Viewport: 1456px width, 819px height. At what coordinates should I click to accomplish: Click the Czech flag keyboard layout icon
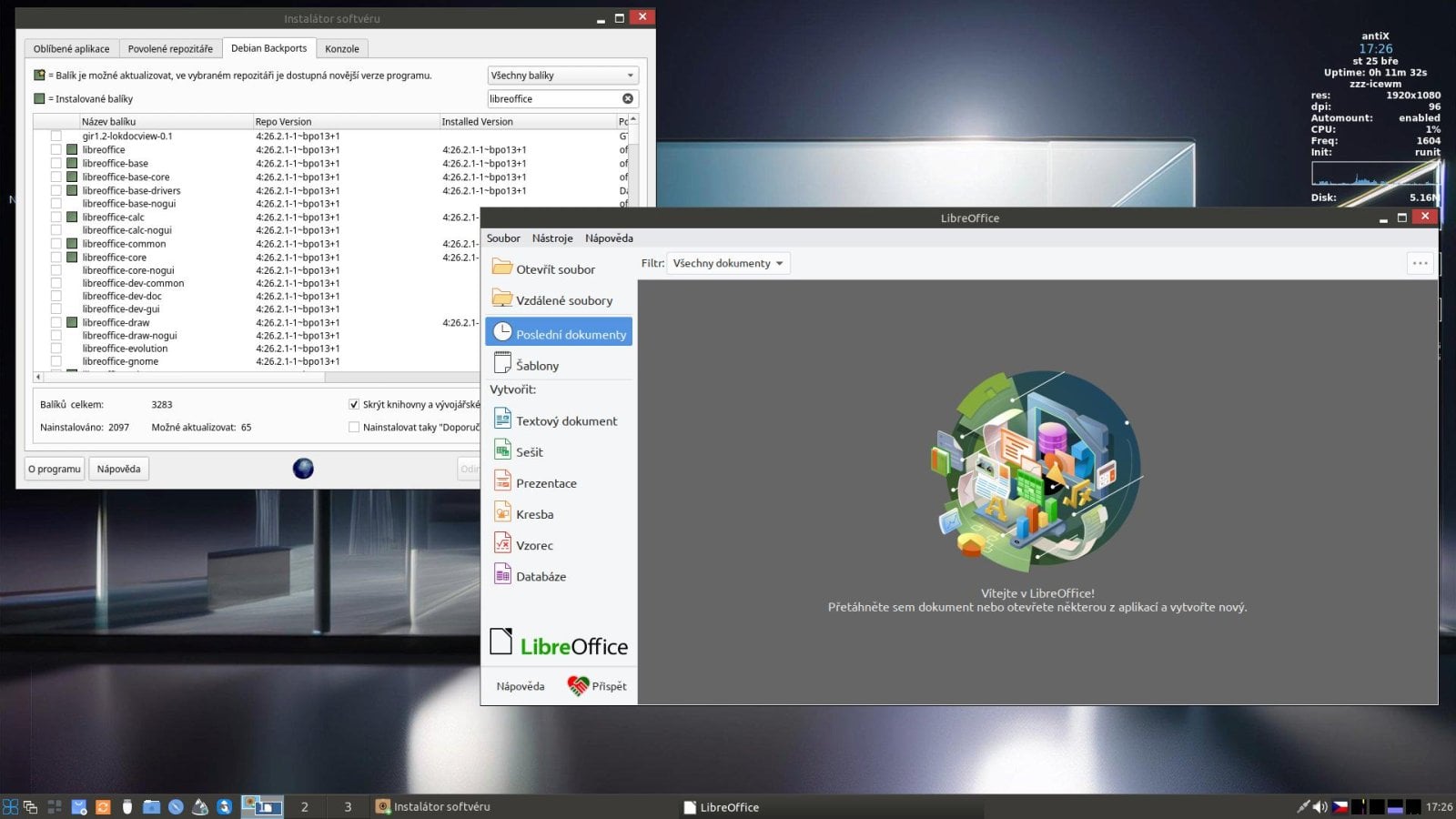pyautogui.click(x=1340, y=806)
